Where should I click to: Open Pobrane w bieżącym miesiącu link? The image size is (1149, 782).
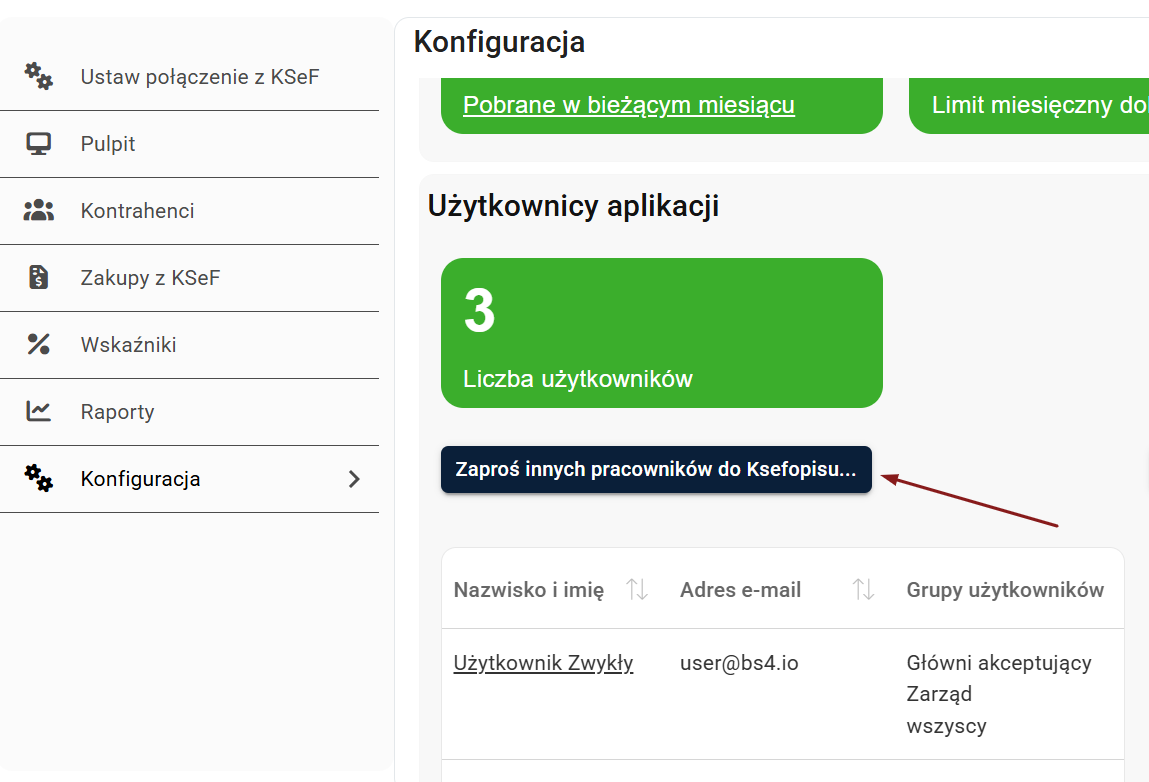pyautogui.click(x=628, y=105)
